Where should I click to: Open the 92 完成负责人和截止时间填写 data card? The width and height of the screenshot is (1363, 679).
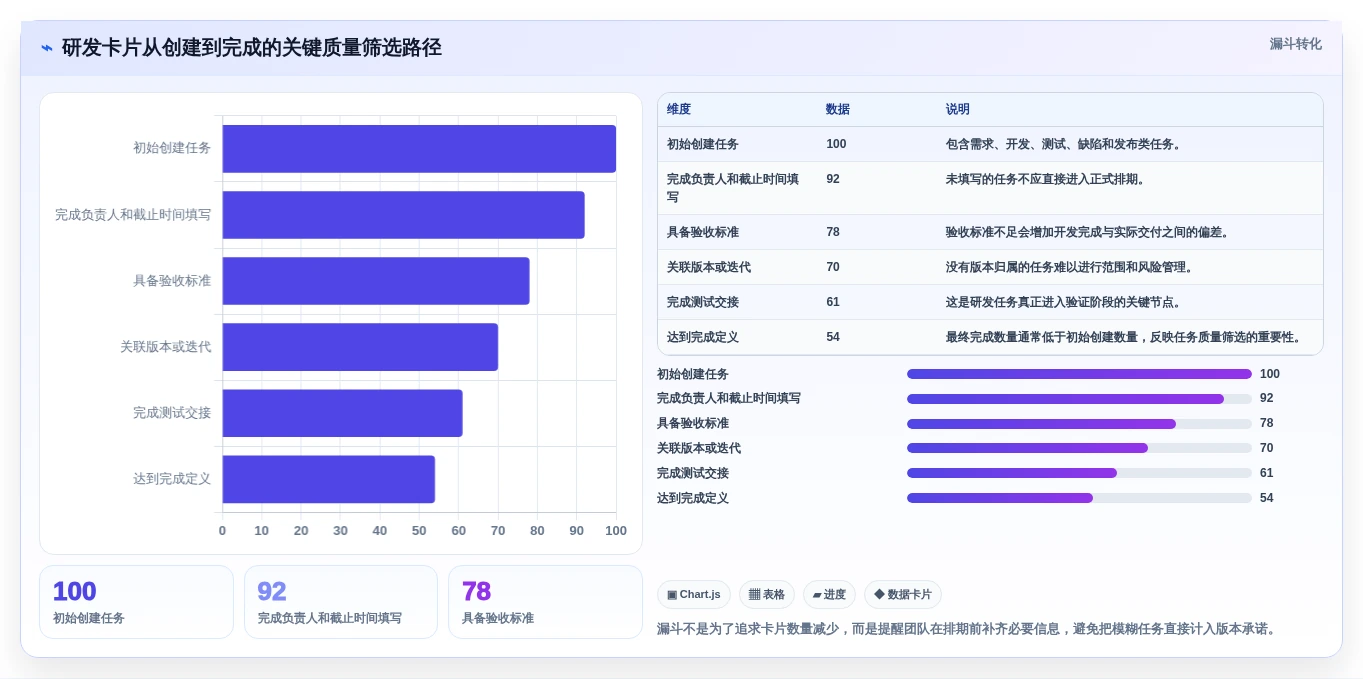pyautogui.click(x=341, y=602)
